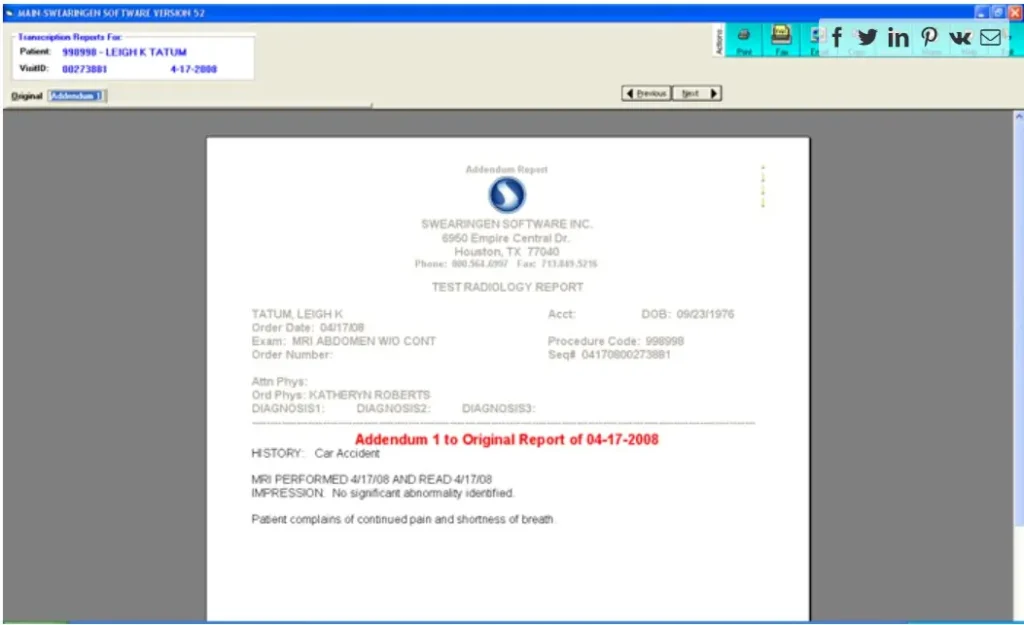Minimize the Swearingen Software window
This screenshot has width=1024, height=625.
(x=981, y=12)
